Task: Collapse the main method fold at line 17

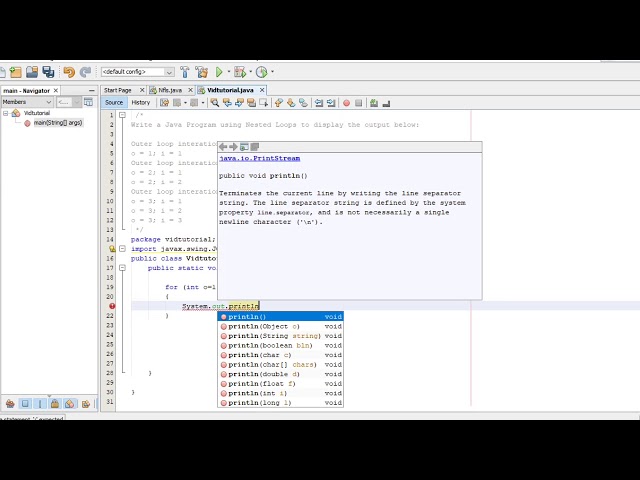Action: coord(122,268)
